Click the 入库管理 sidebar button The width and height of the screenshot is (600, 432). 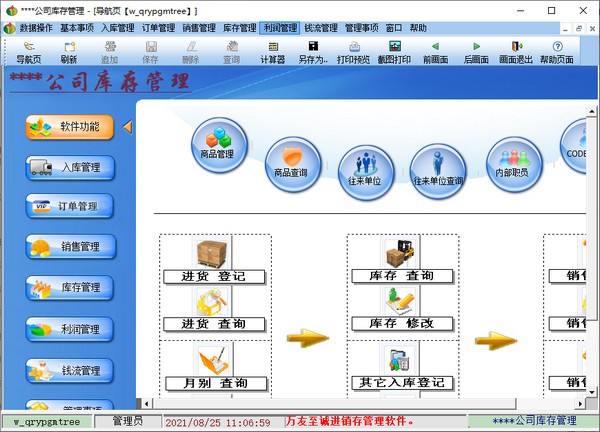pyautogui.click(x=71, y=167)
